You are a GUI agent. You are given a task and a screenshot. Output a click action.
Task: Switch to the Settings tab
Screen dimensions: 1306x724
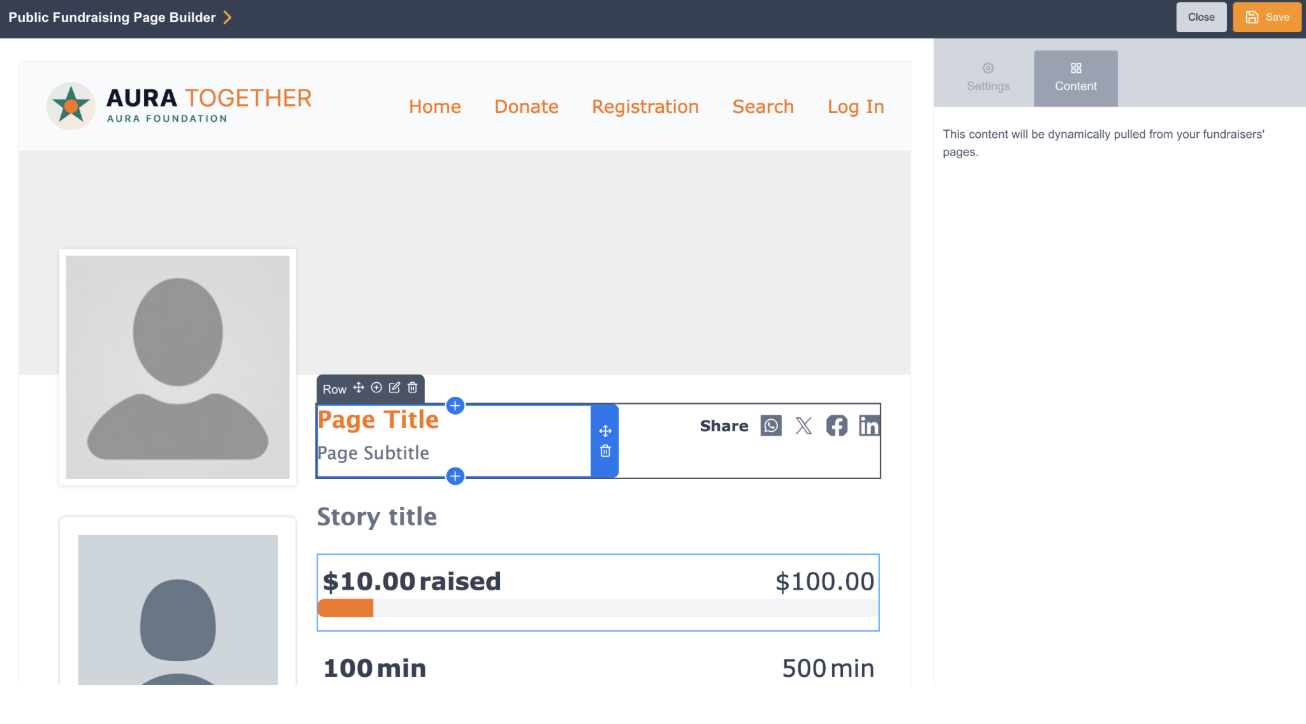tap(988, 78)
